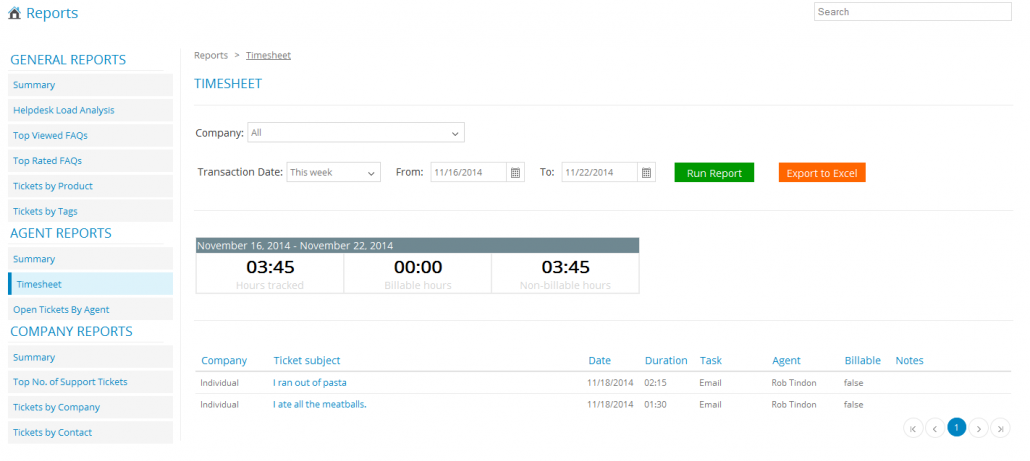Image resolution: width=1030 pixels, height=461 pixels.
Task: Click Email task in the pasta row
Action: tap(711, 383)
